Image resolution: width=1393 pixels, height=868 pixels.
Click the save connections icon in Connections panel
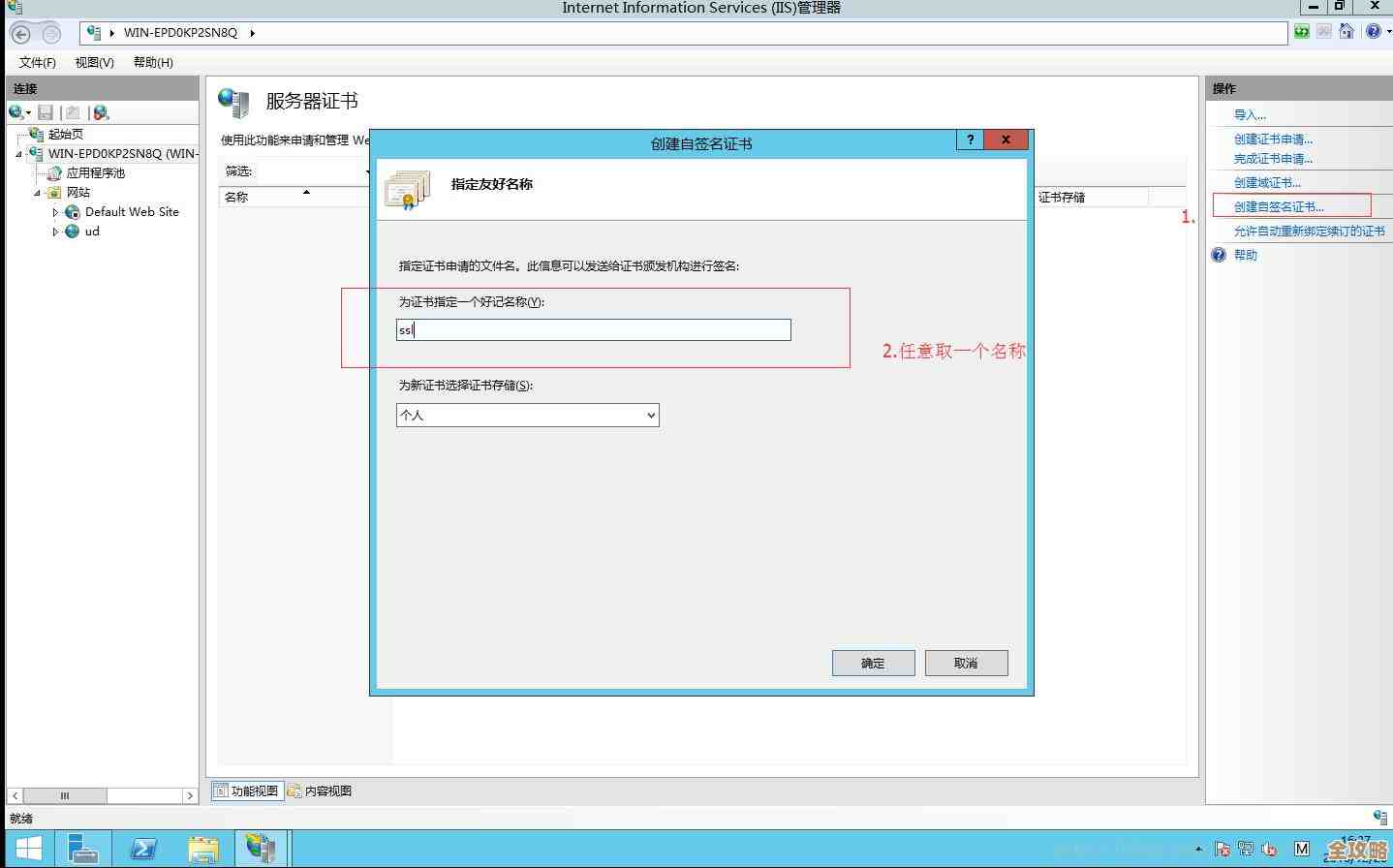45,112
